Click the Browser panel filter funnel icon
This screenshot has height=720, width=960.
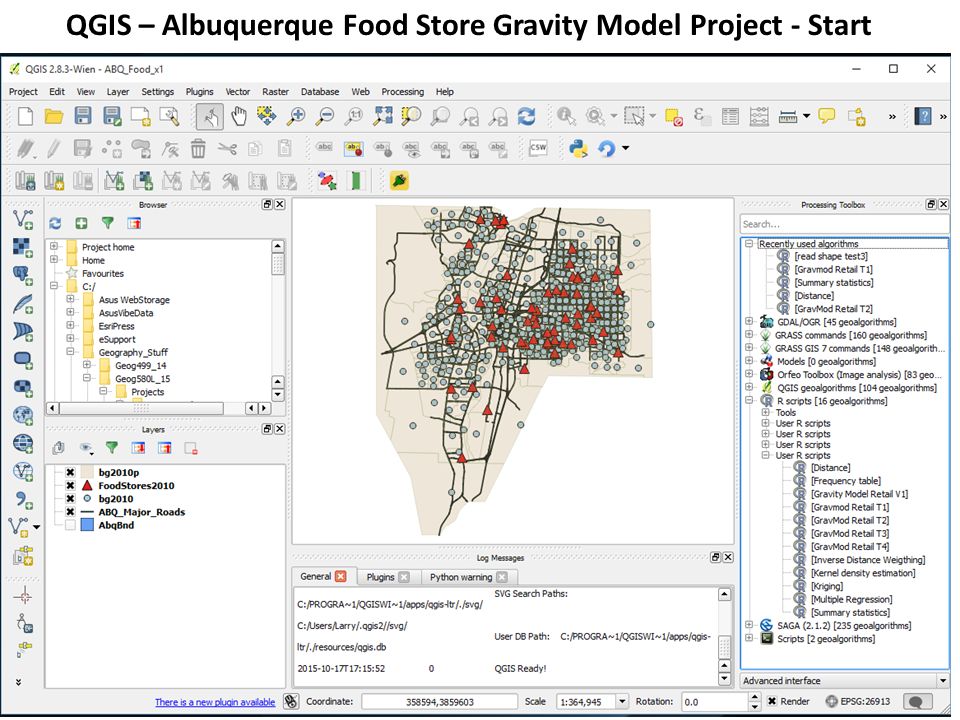(108, 223)
